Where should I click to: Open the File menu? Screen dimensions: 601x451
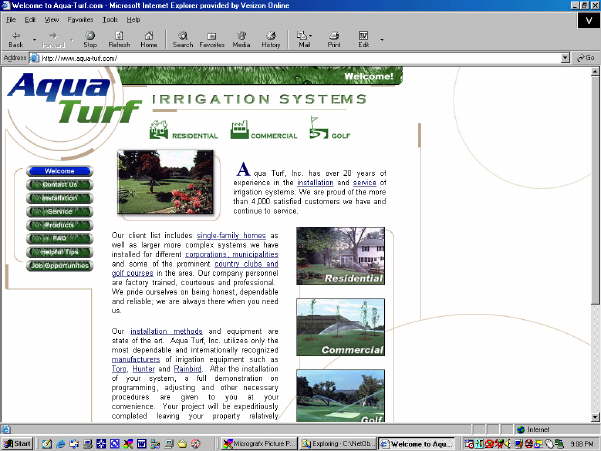click(x=11, y=20)
